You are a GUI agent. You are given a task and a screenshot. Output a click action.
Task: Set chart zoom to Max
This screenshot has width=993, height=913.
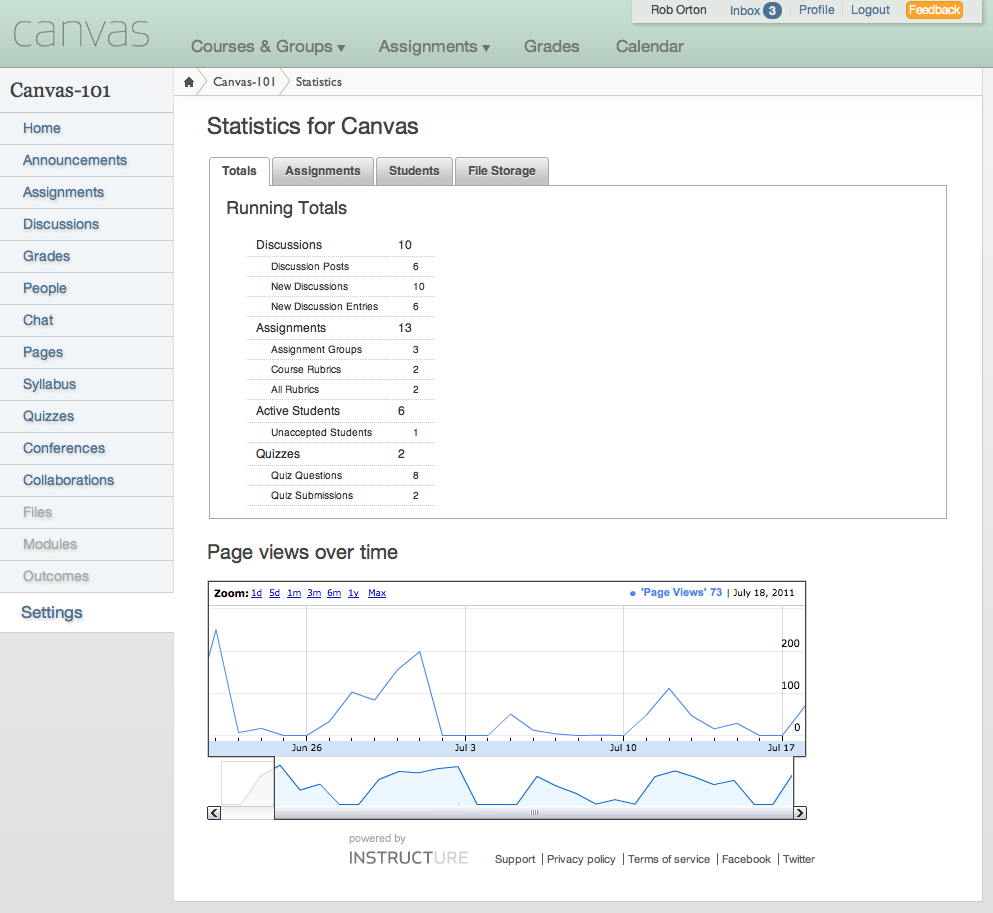(377, 593)
